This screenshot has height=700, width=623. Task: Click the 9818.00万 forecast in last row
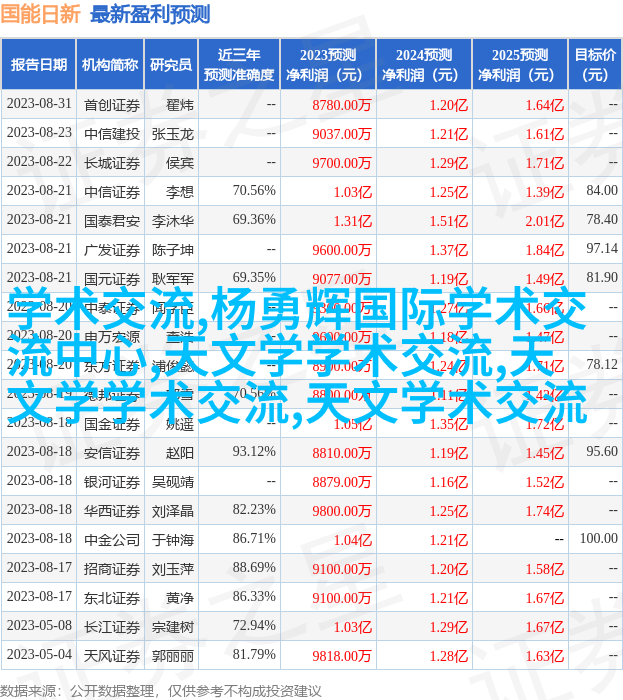click(341, 656)
